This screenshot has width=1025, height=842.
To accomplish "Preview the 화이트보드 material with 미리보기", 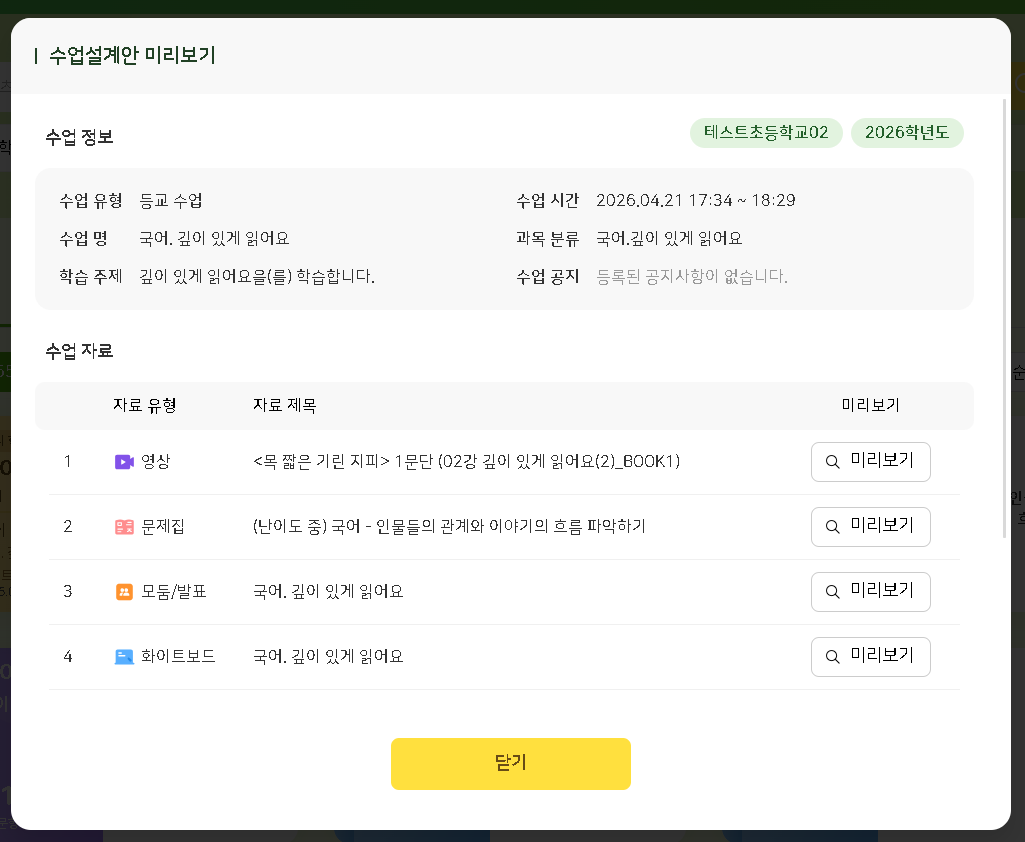I will click(x=870, y=657).
